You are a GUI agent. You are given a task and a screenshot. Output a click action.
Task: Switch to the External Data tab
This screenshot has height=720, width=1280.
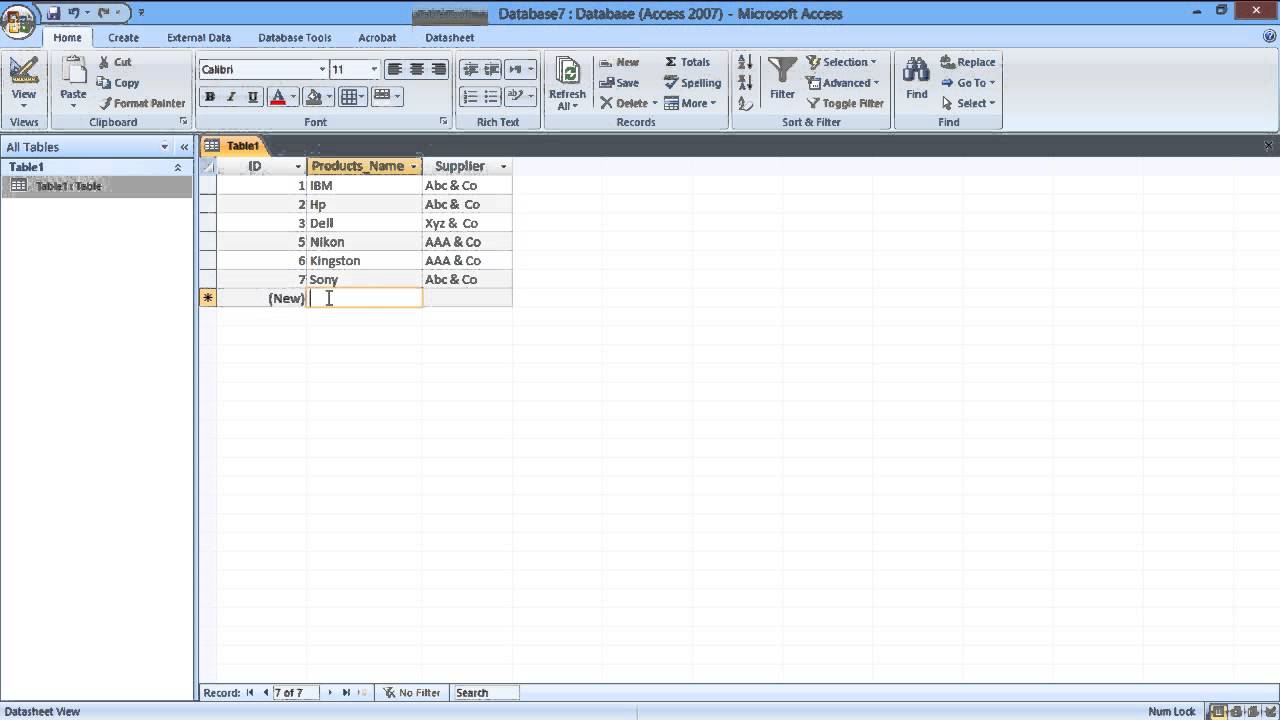tap(199, 37)
